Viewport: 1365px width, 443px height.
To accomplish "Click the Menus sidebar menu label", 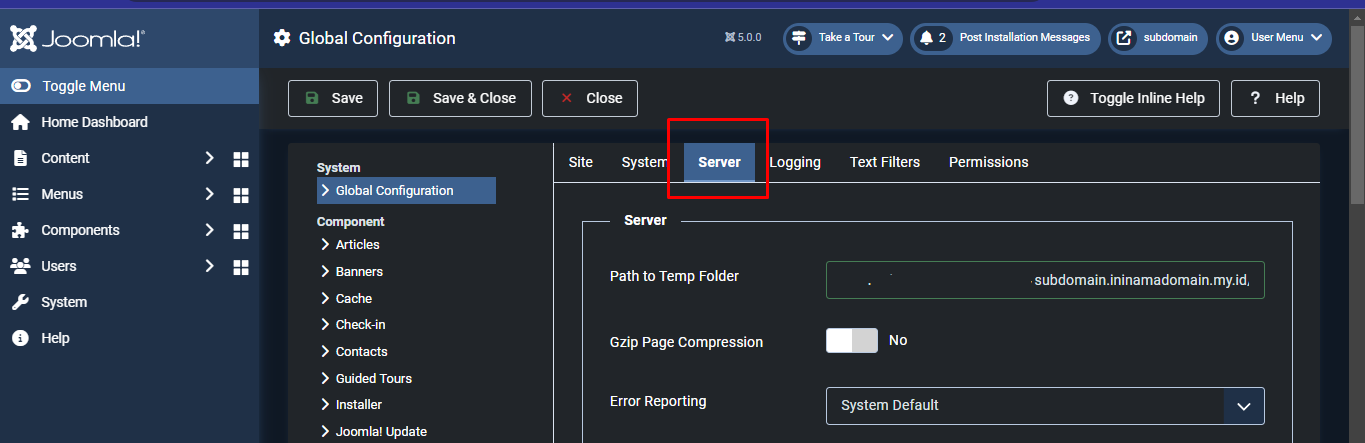I will 62,194.
